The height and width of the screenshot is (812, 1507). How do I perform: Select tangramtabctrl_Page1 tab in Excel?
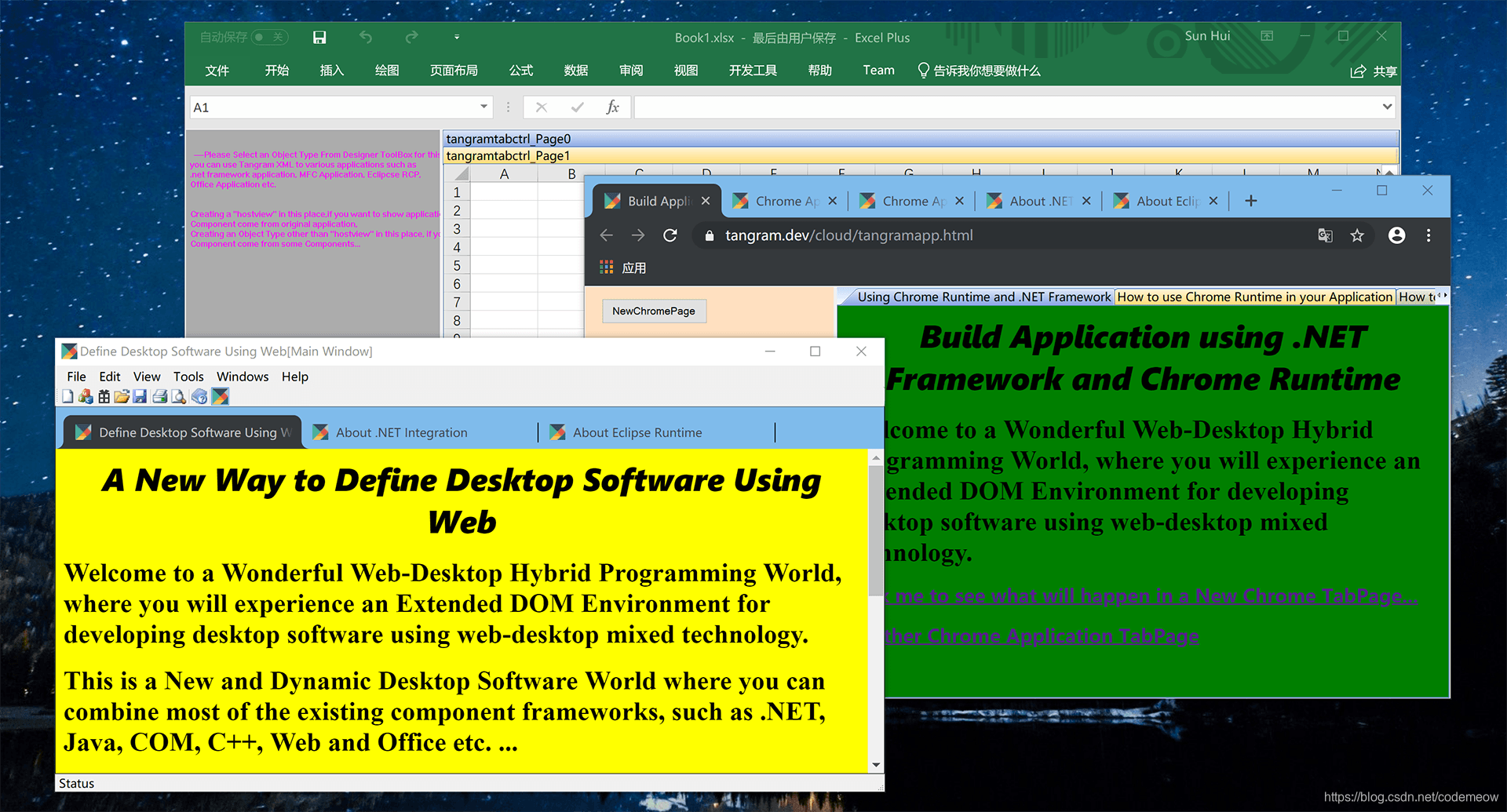click(x=920, y=155)
